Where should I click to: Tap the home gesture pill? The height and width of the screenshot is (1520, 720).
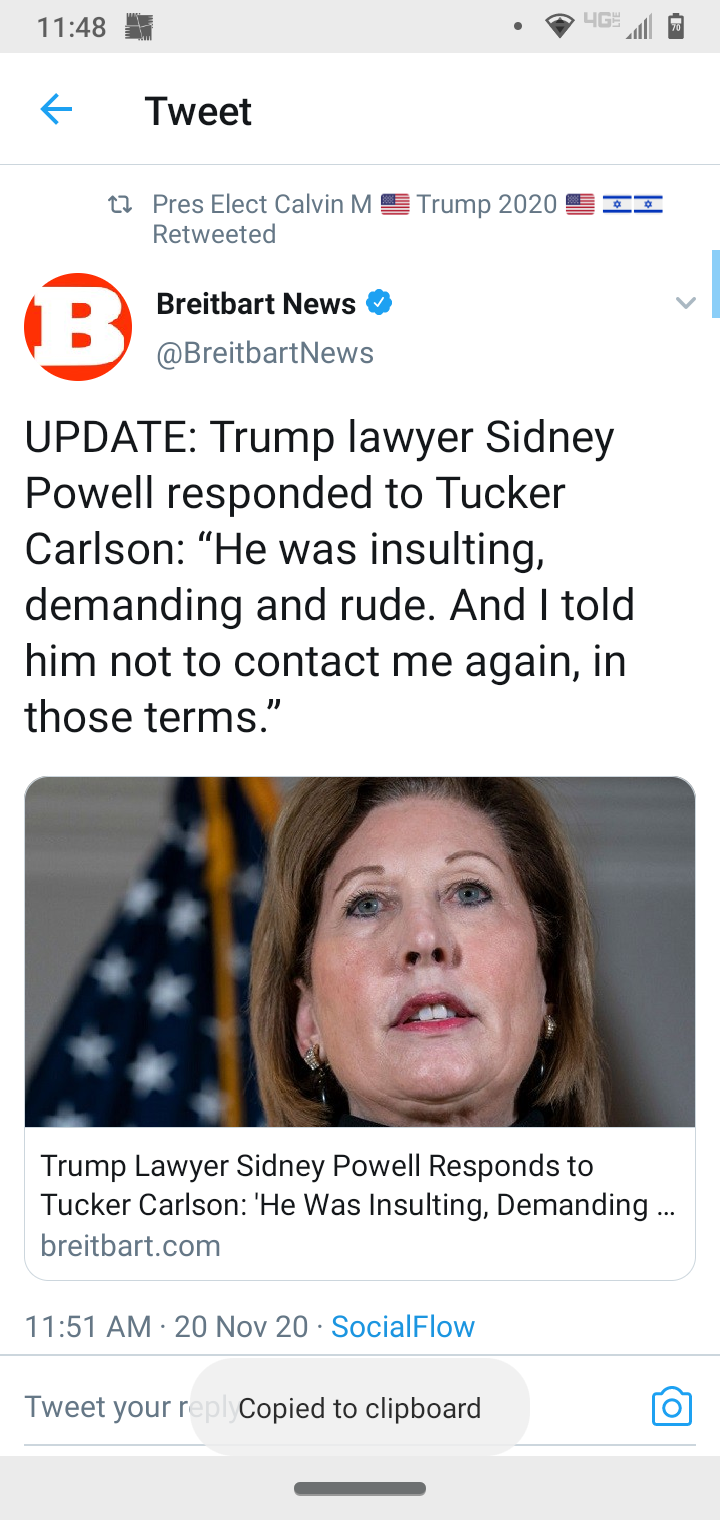click(x=360, y=1489)
